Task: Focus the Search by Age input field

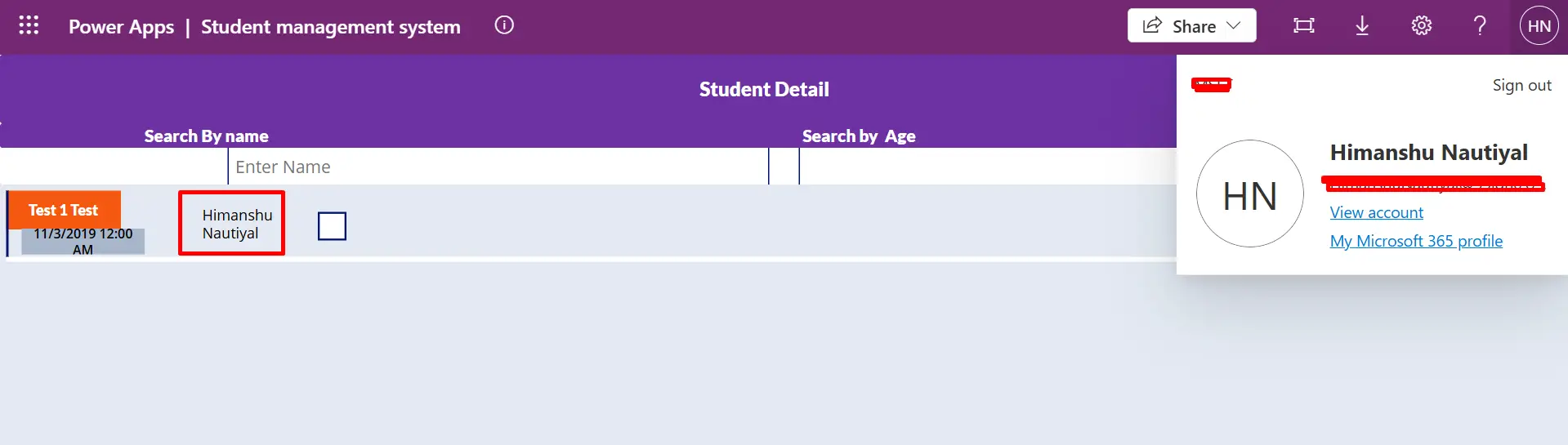Action: click(988, 167)
